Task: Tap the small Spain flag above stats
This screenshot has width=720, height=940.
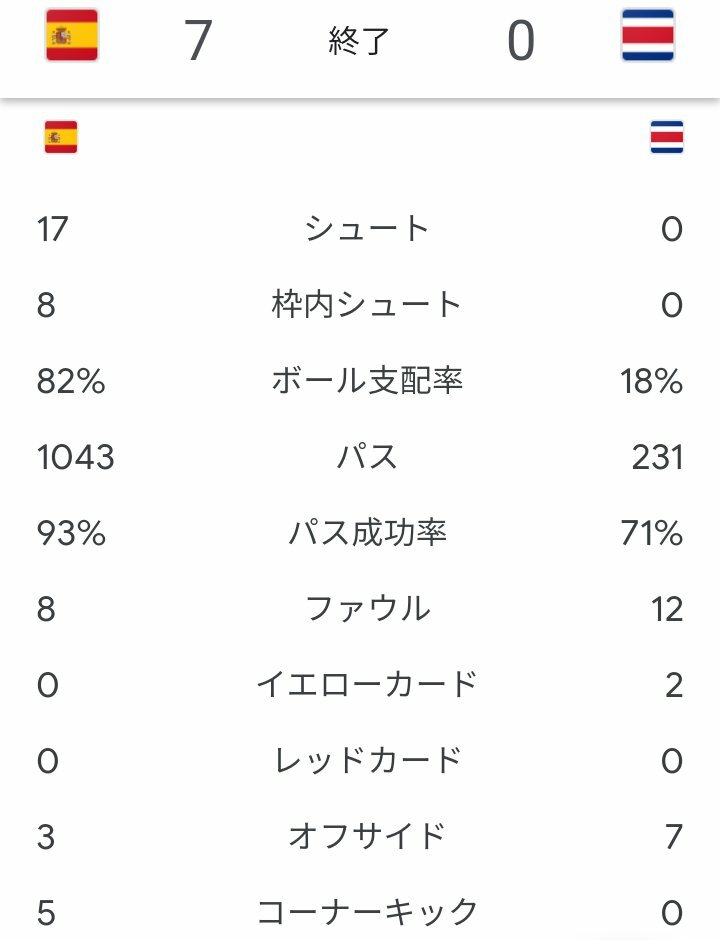Action: [61, 137]
